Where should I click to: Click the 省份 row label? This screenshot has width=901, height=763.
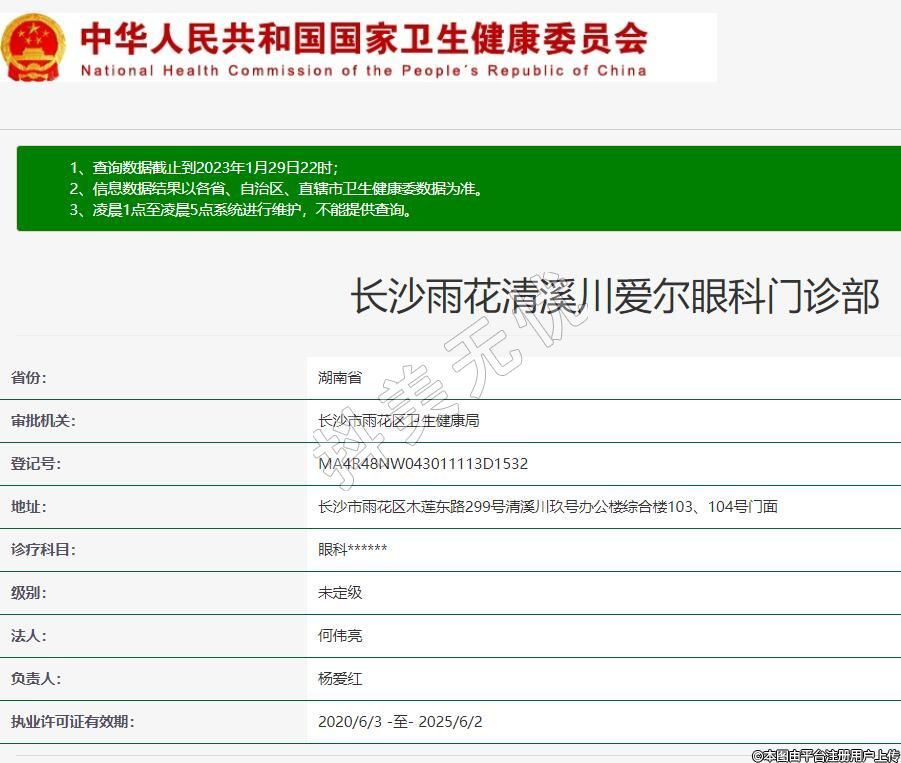(x=29, y=378)
